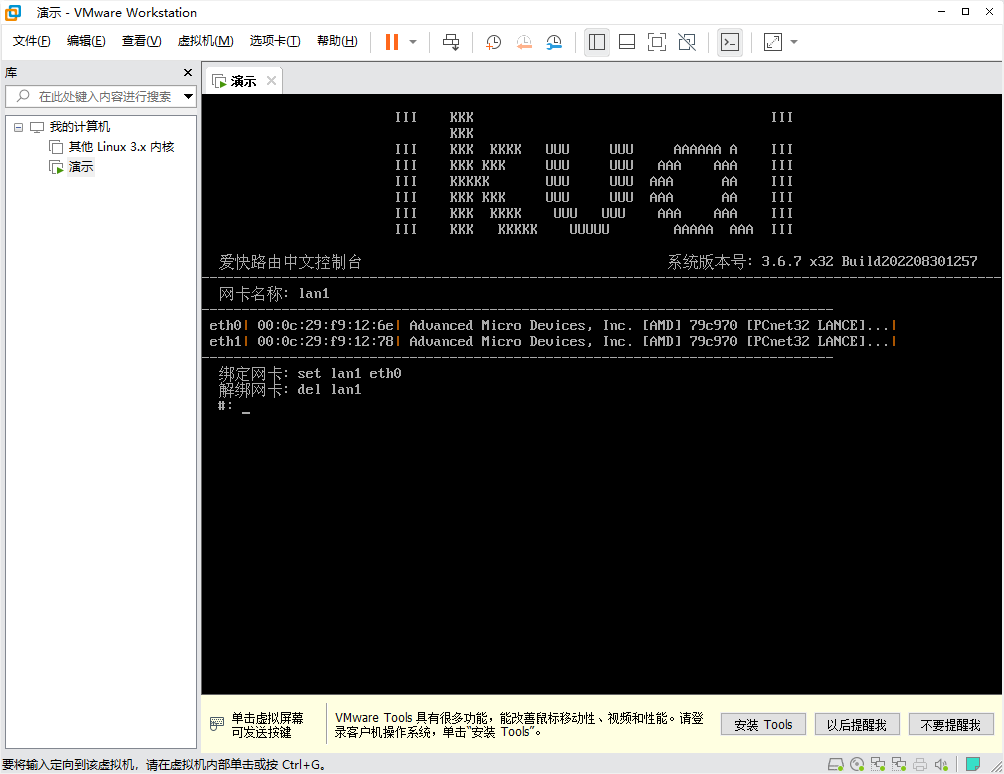Viewport: 1004px width, 774px height.
Task: Click the keyboard icon in the hint bar
Action: point(217,724)
